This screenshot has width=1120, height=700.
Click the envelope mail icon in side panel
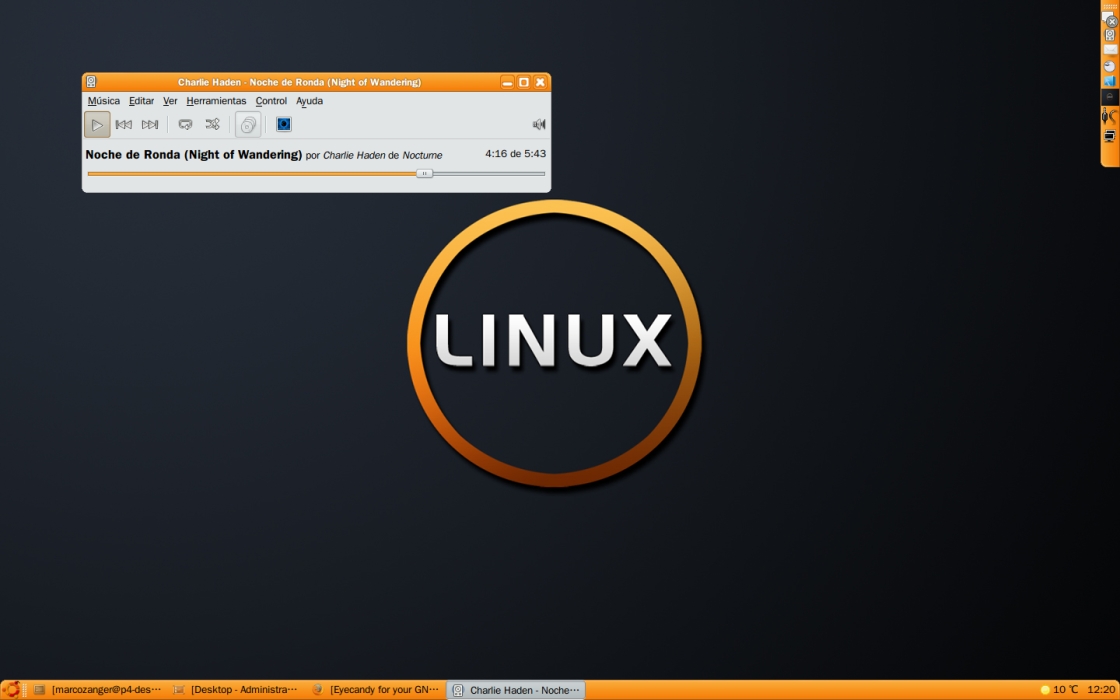click(x=1110, y=50)
